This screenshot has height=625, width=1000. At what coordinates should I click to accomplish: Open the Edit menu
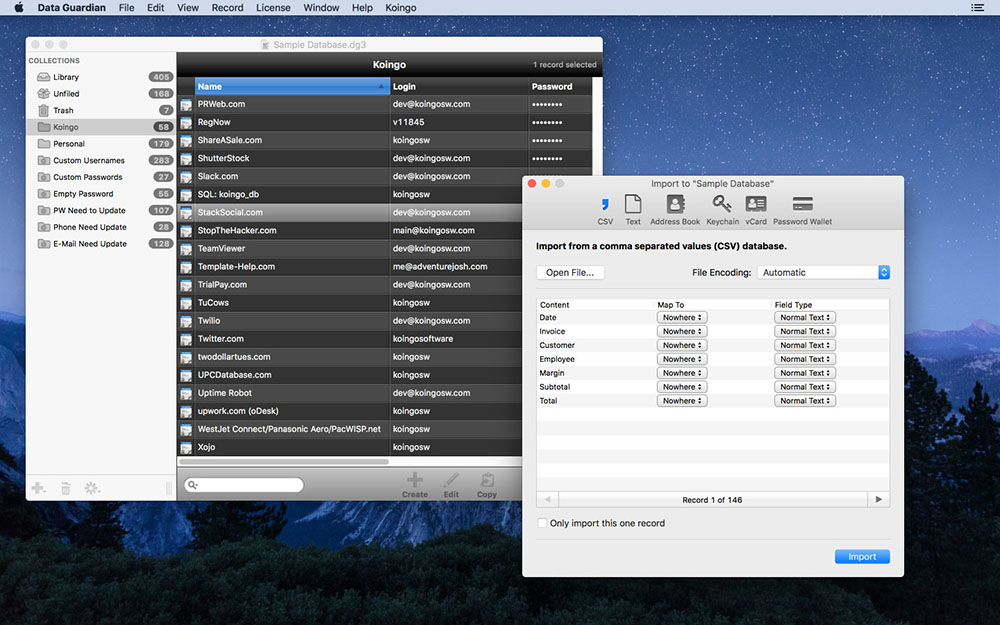(156, 8)
